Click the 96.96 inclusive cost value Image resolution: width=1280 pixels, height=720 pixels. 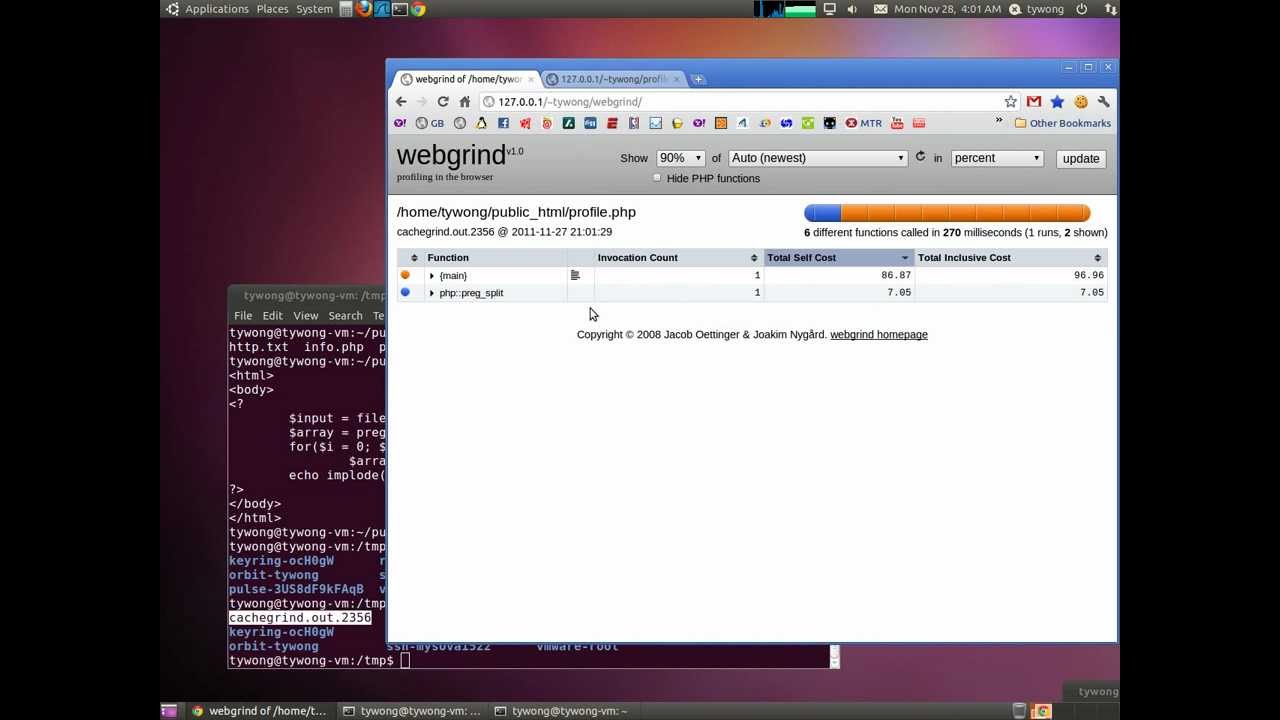pos(1088,275)
